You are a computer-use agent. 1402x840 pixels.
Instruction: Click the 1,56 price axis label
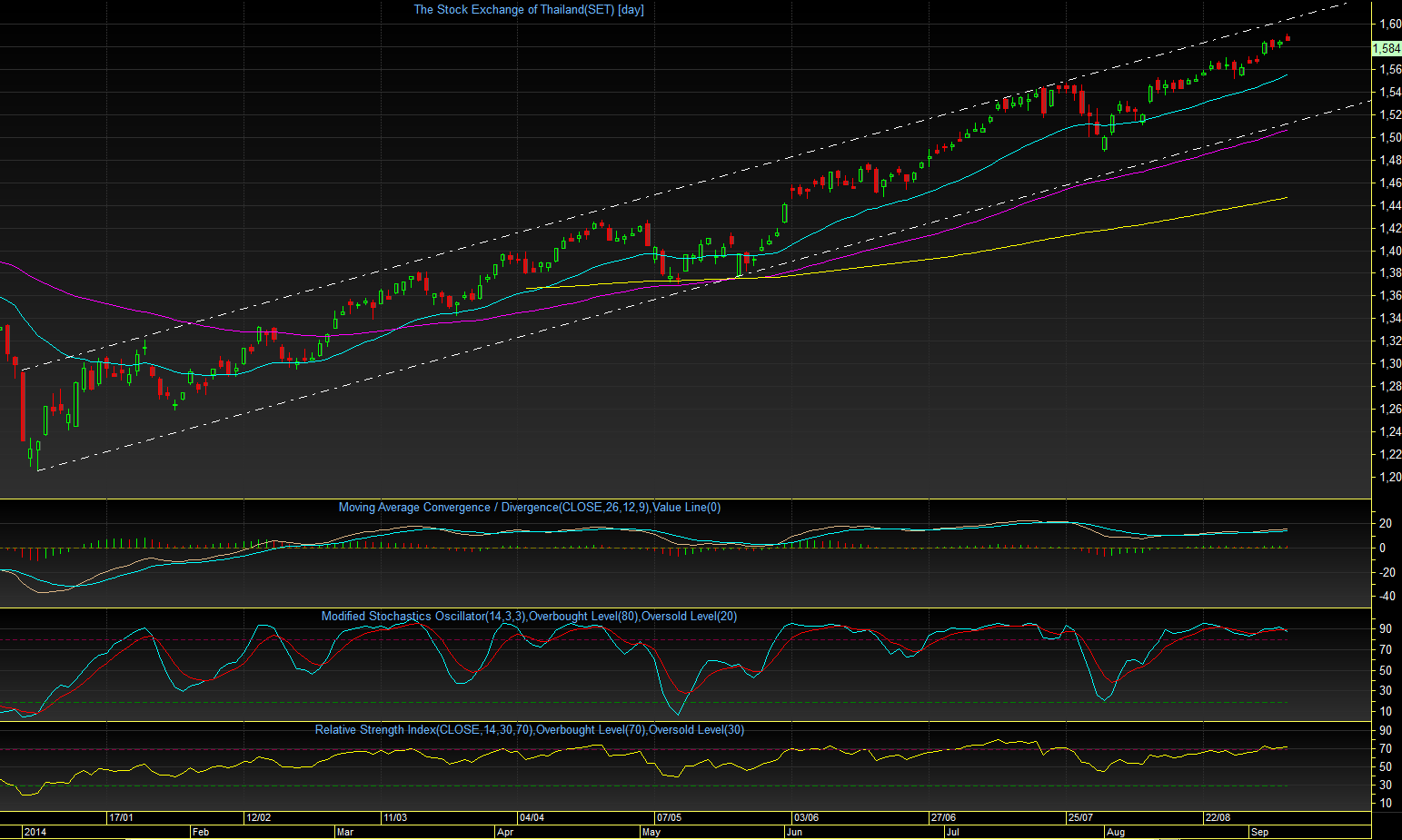(1390, 70)
